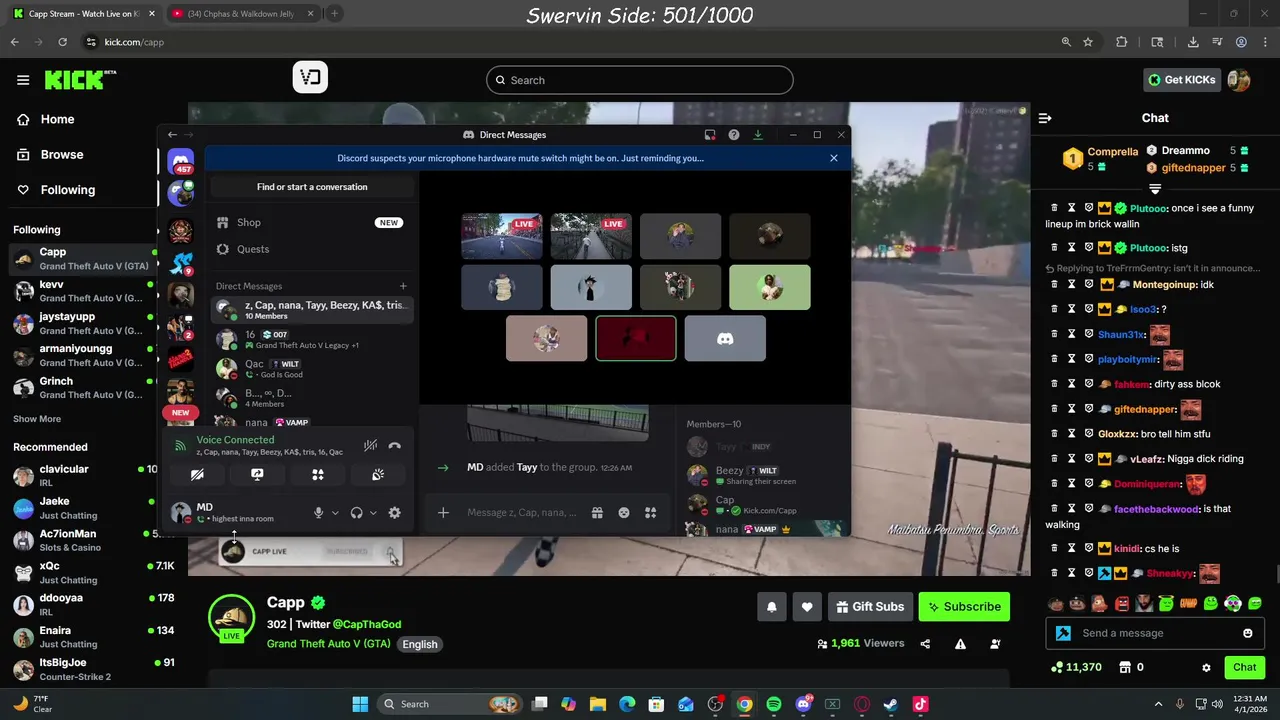The image size is (1280, 720).
Task: Create a new DM with the plus icon
Action: tap(403, 286)
